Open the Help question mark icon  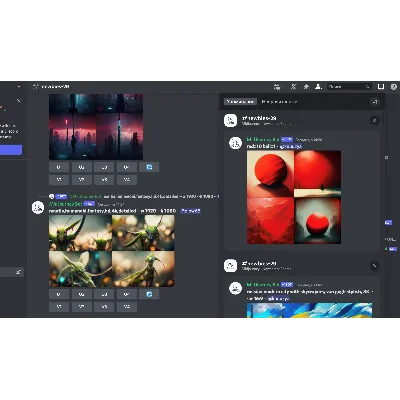point(394,87)
